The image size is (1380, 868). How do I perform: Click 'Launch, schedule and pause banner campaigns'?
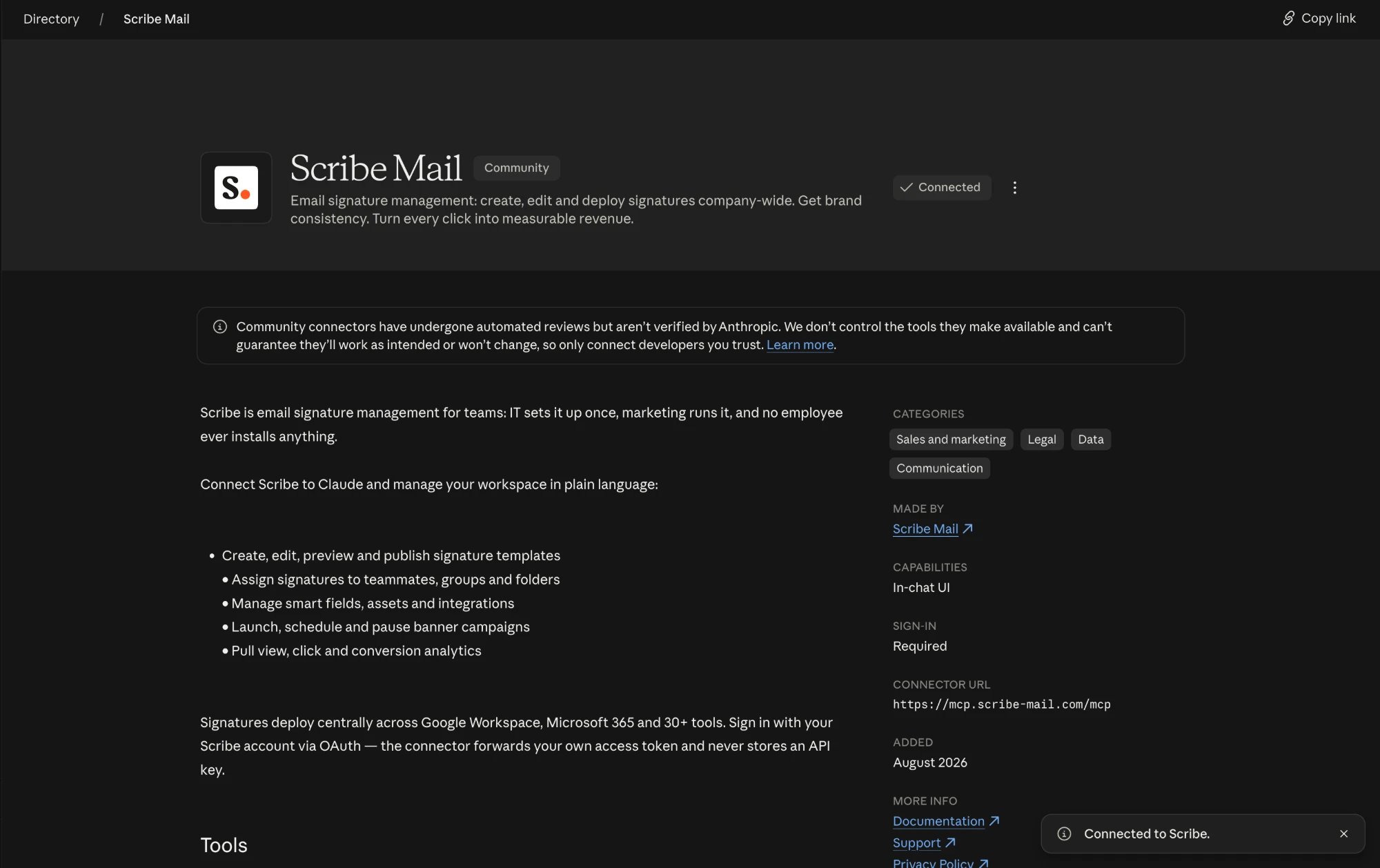click(380, 627)
